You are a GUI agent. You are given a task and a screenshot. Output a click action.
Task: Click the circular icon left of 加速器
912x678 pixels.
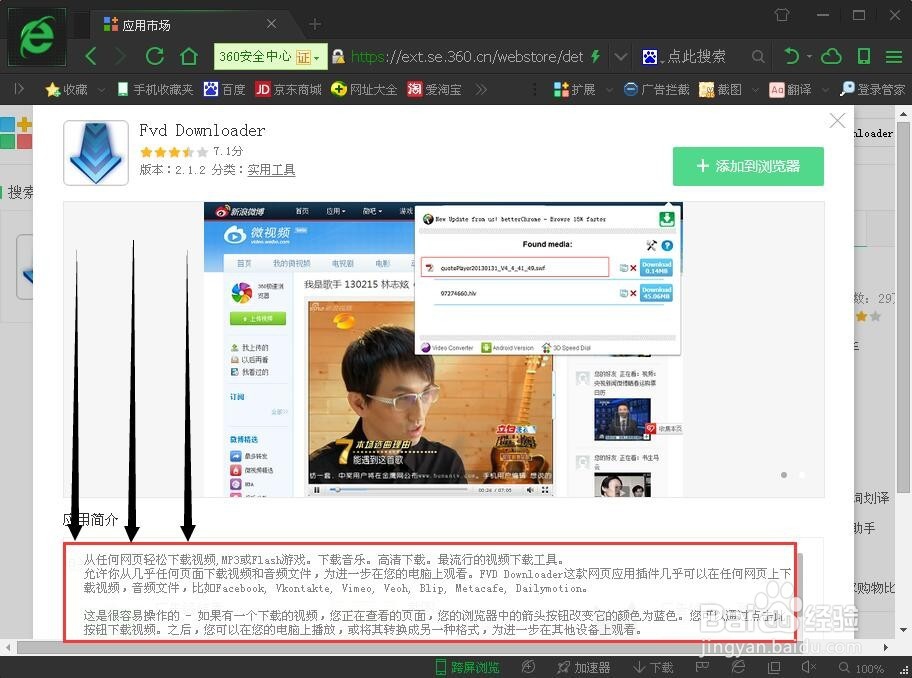pyautogui.click(x=528, y=667)
